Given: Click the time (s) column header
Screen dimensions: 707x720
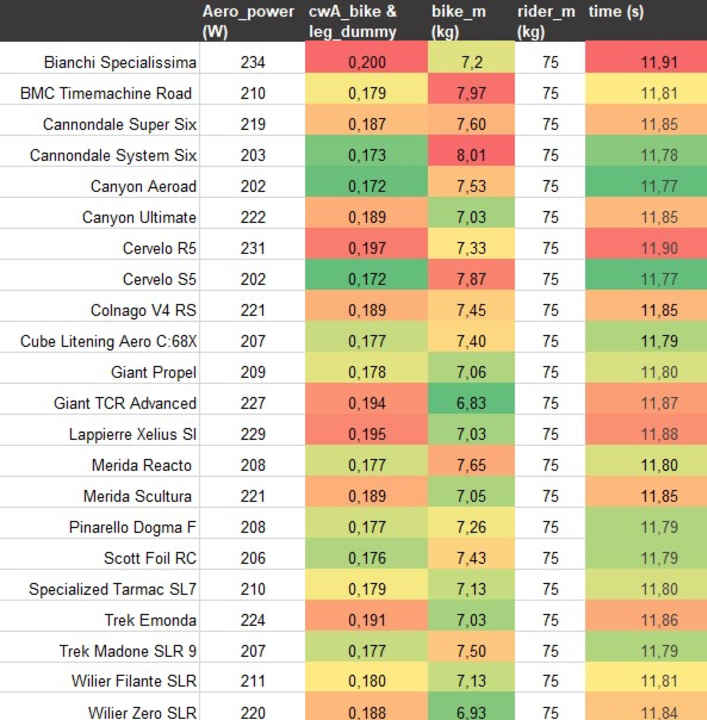Looking at the screenshot, I should [616, 12].
